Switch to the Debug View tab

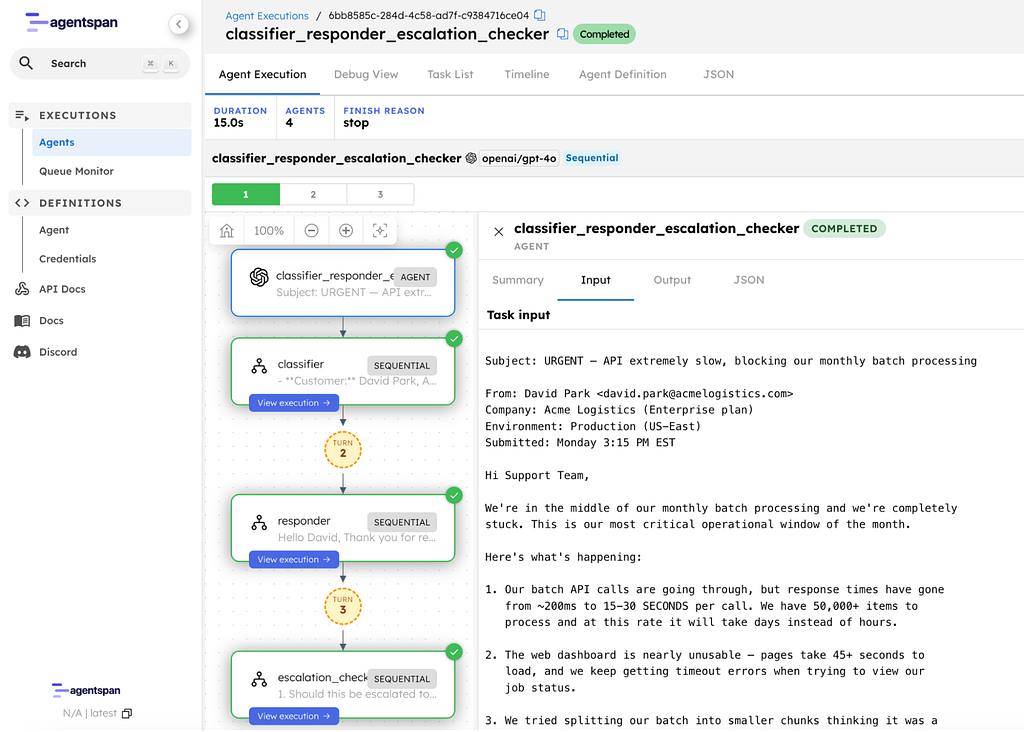click(366, 74)
